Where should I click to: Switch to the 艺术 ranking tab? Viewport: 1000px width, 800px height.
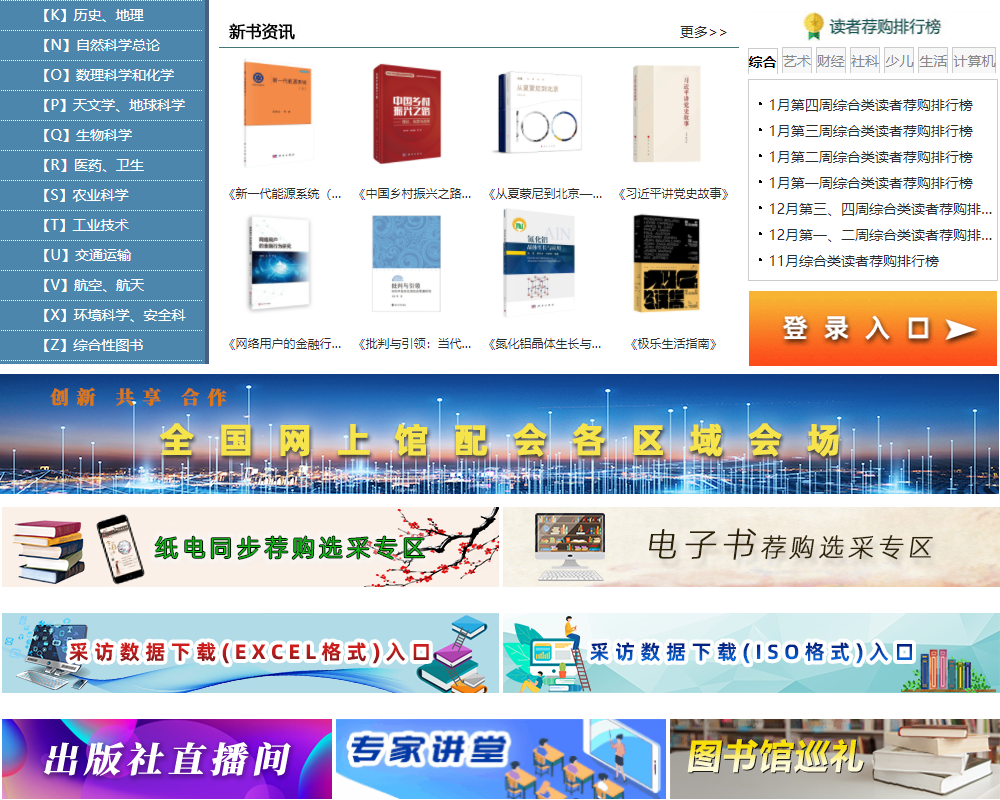[796, 61]
